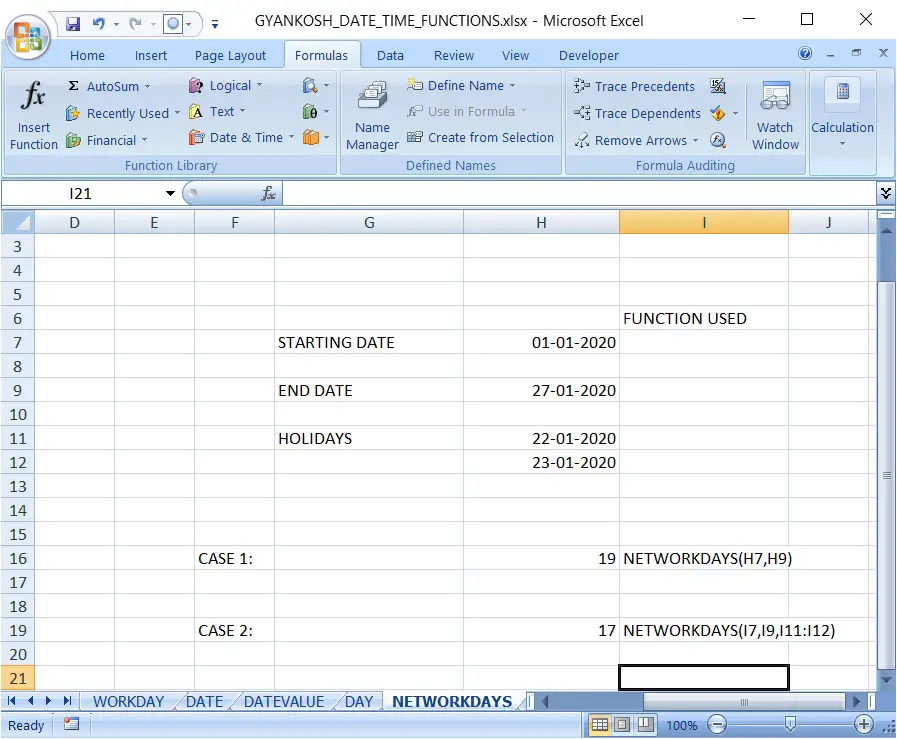
Task: Open the Data ribbon tab
Action: point(390,55)
